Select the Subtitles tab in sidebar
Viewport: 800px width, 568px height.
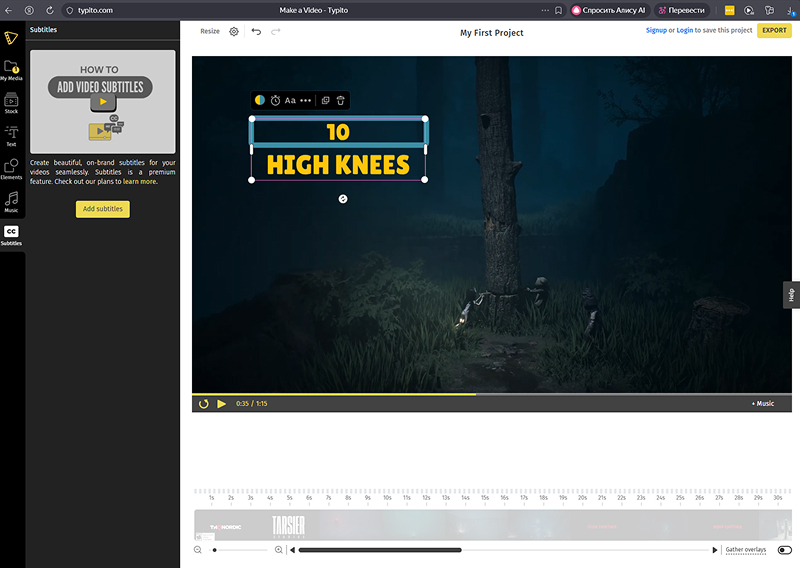click(x=12, y=235)
